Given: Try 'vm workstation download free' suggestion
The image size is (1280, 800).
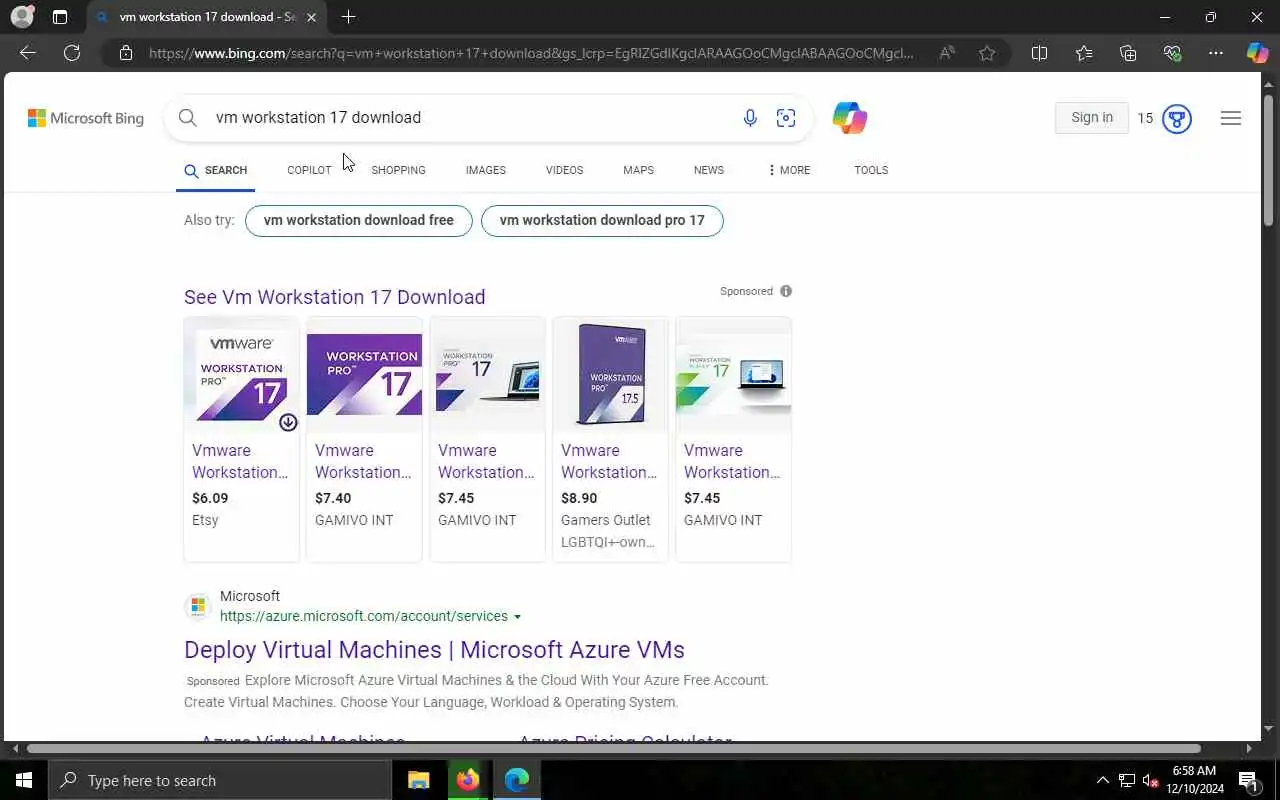Looking at the screenshot, I should (x=359, y=221).
